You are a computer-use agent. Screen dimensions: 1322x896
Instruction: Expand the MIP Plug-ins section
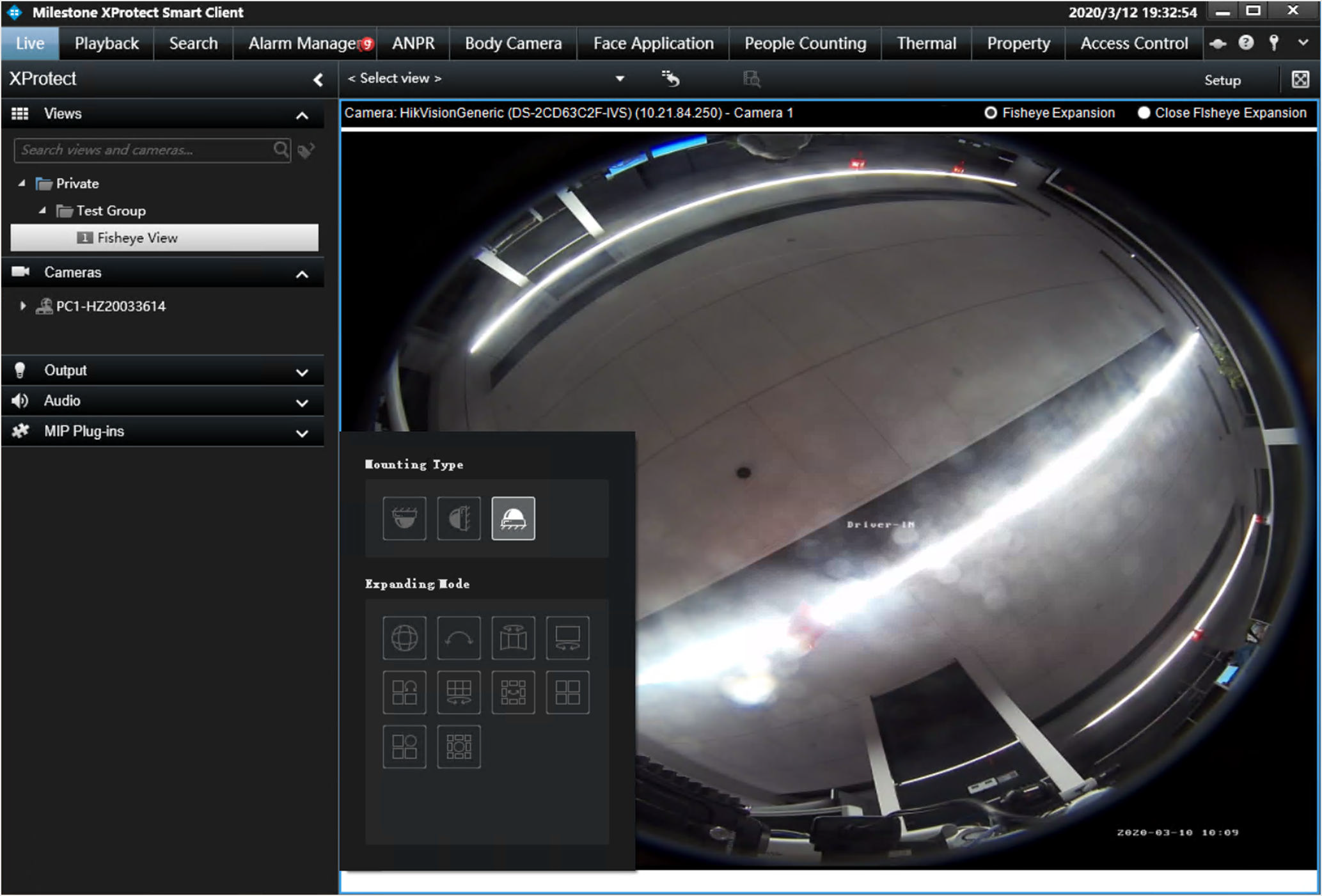[302, 434]
